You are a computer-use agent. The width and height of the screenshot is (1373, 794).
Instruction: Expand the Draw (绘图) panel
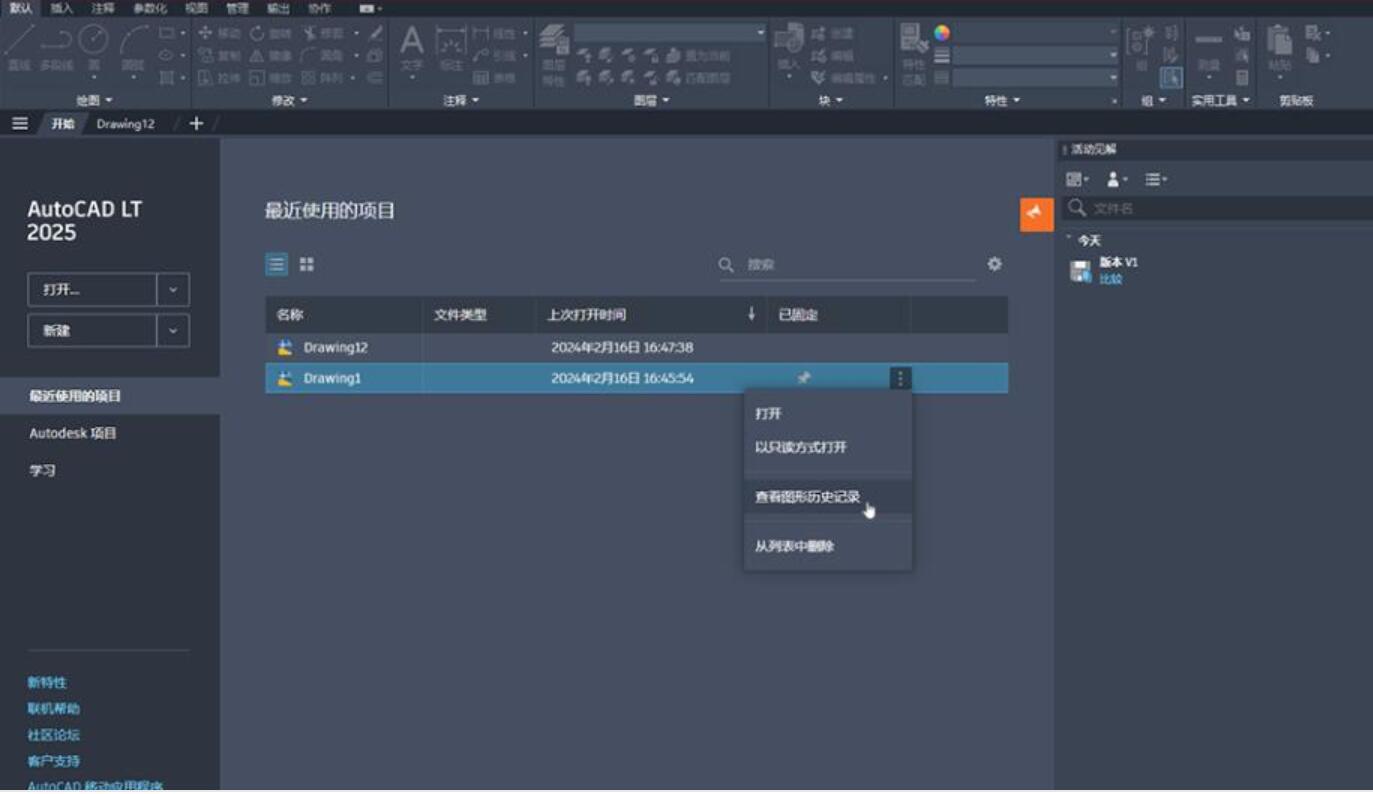point(95,100)
